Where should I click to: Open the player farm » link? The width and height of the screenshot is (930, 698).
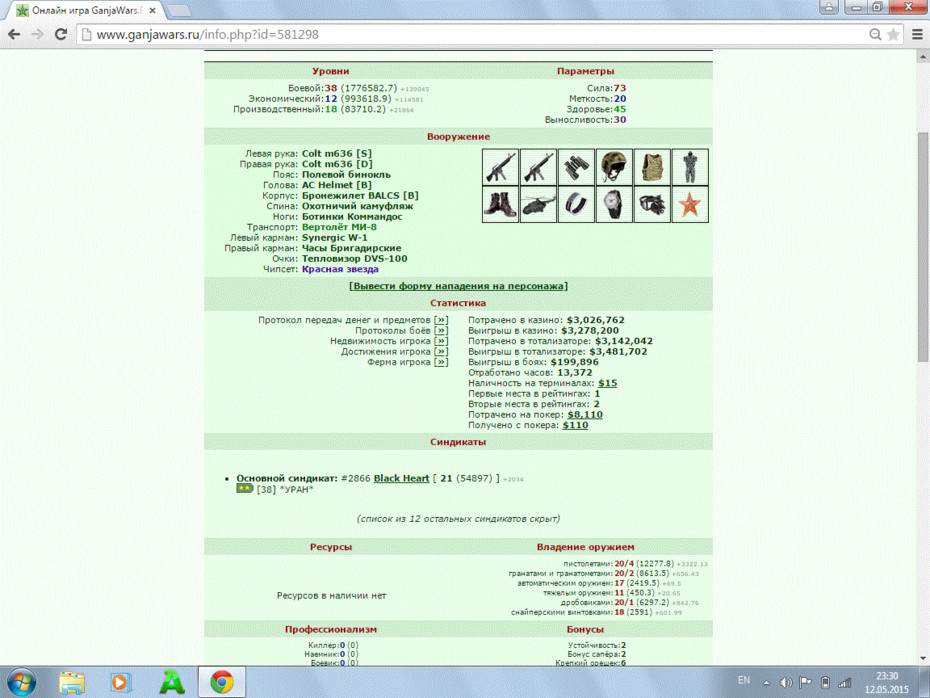click(441, 362)
